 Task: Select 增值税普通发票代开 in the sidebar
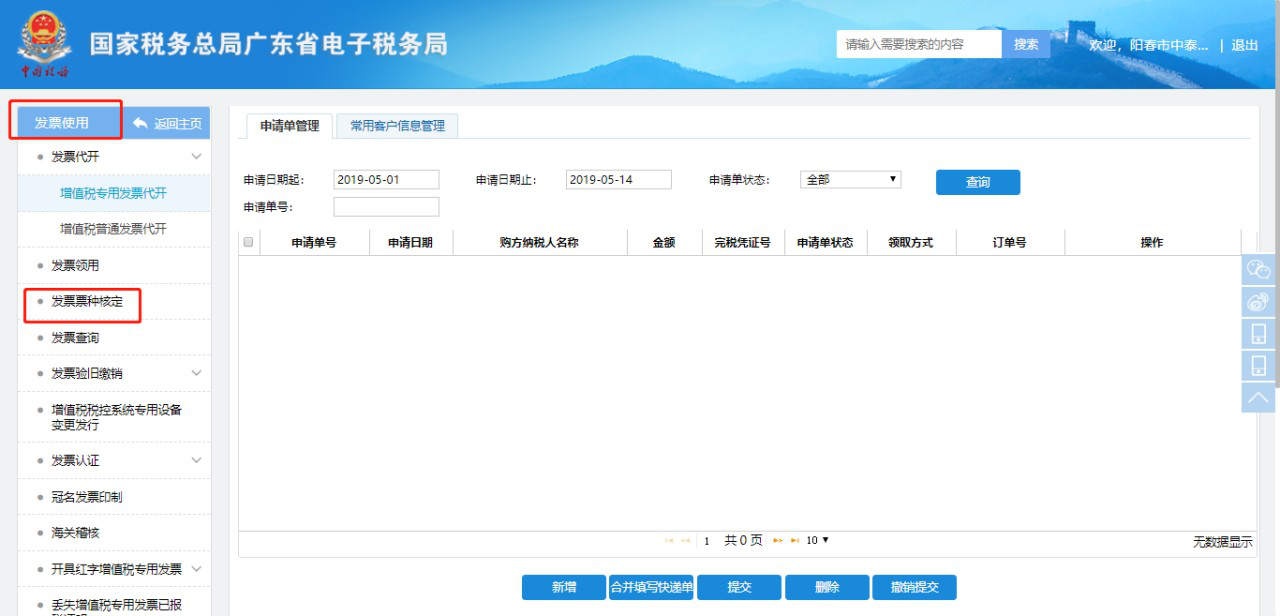coord(113,229)
